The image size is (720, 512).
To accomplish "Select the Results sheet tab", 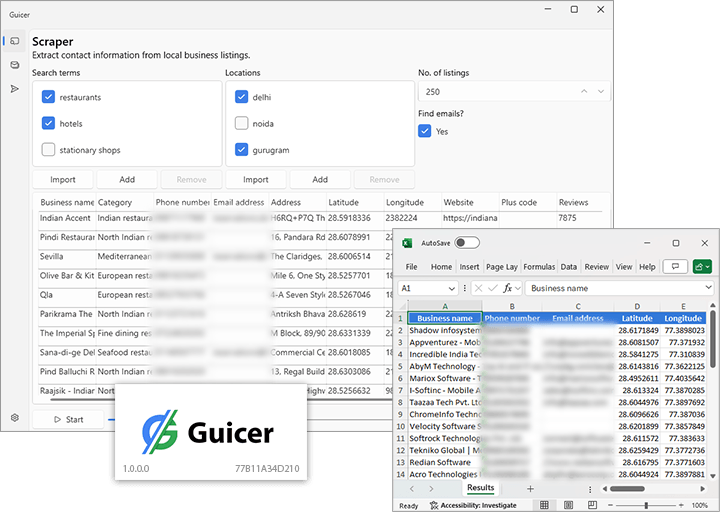I will [480, 488].
